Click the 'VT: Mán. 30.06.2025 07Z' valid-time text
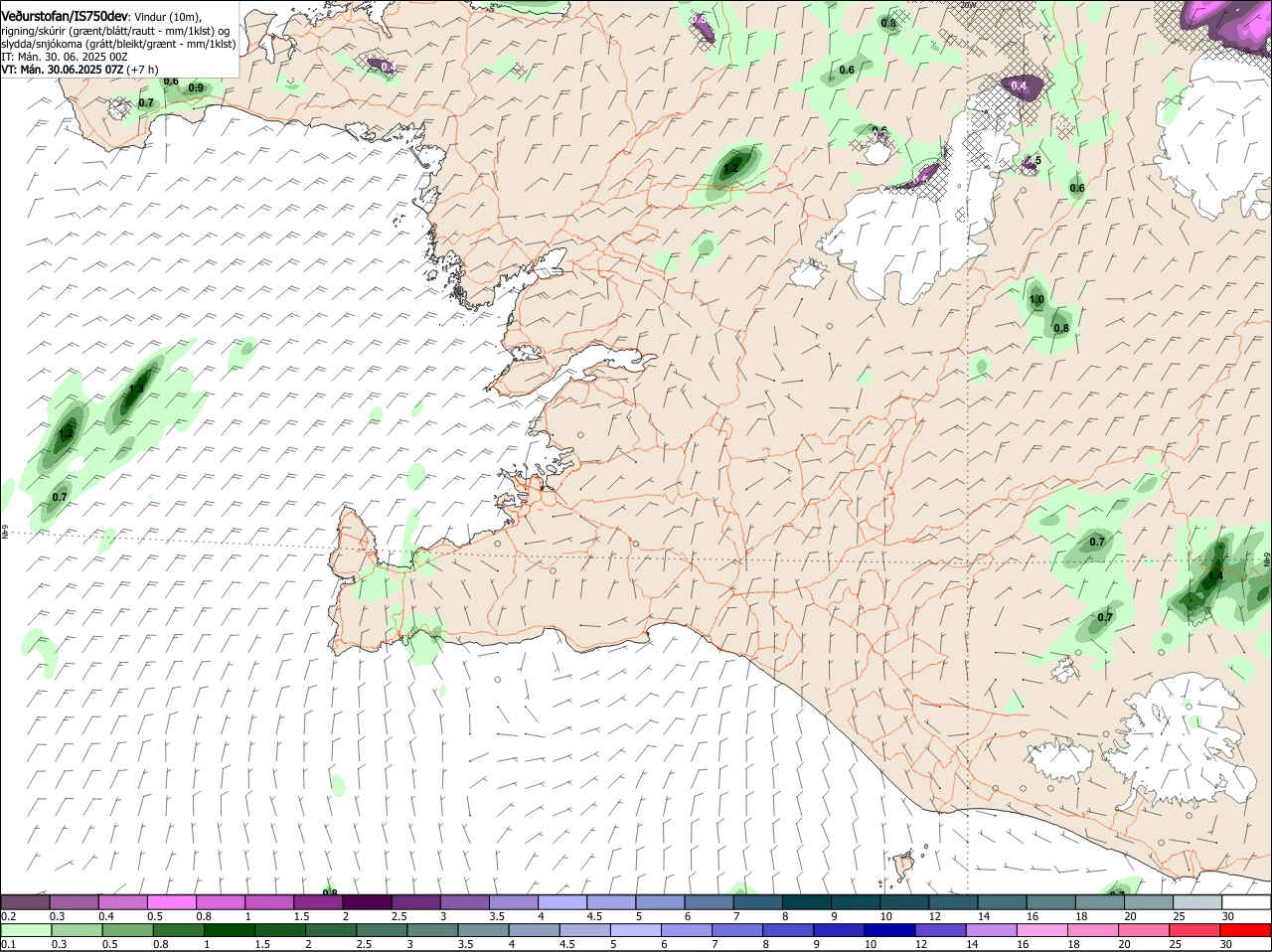This screenshot has width=1272, height=952. click(x=62, y=70)
